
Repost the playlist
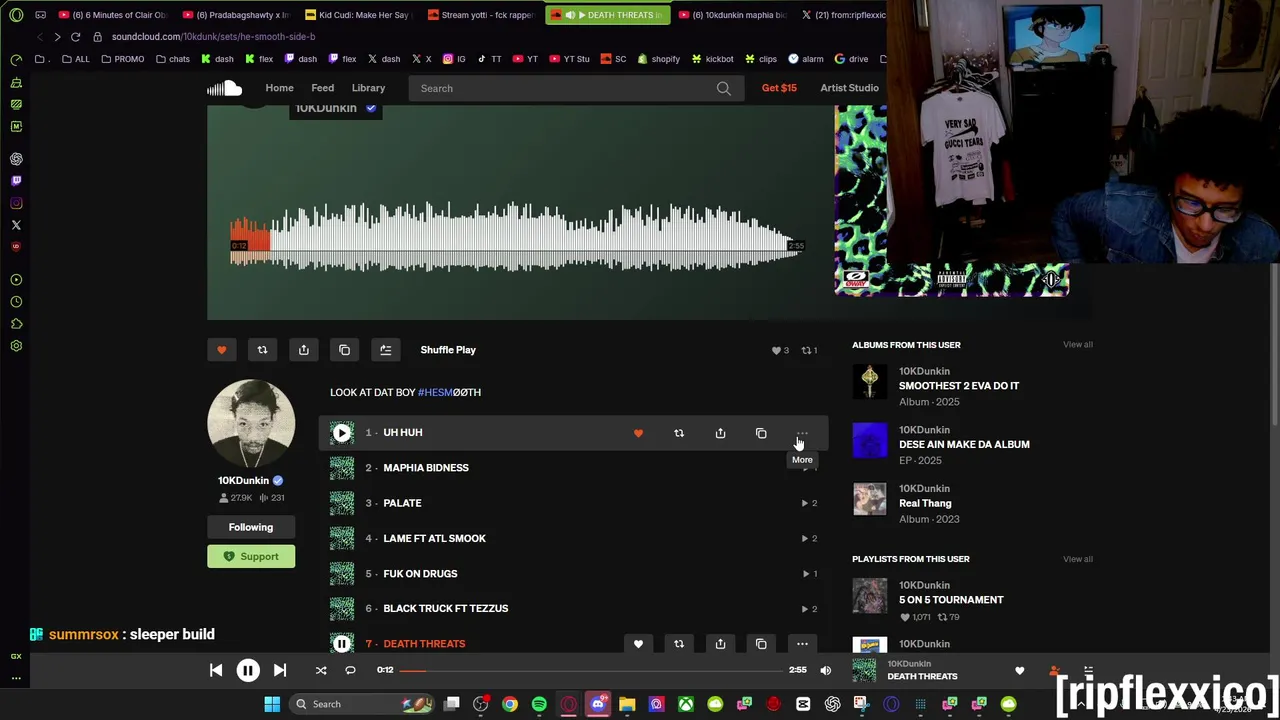262,350
